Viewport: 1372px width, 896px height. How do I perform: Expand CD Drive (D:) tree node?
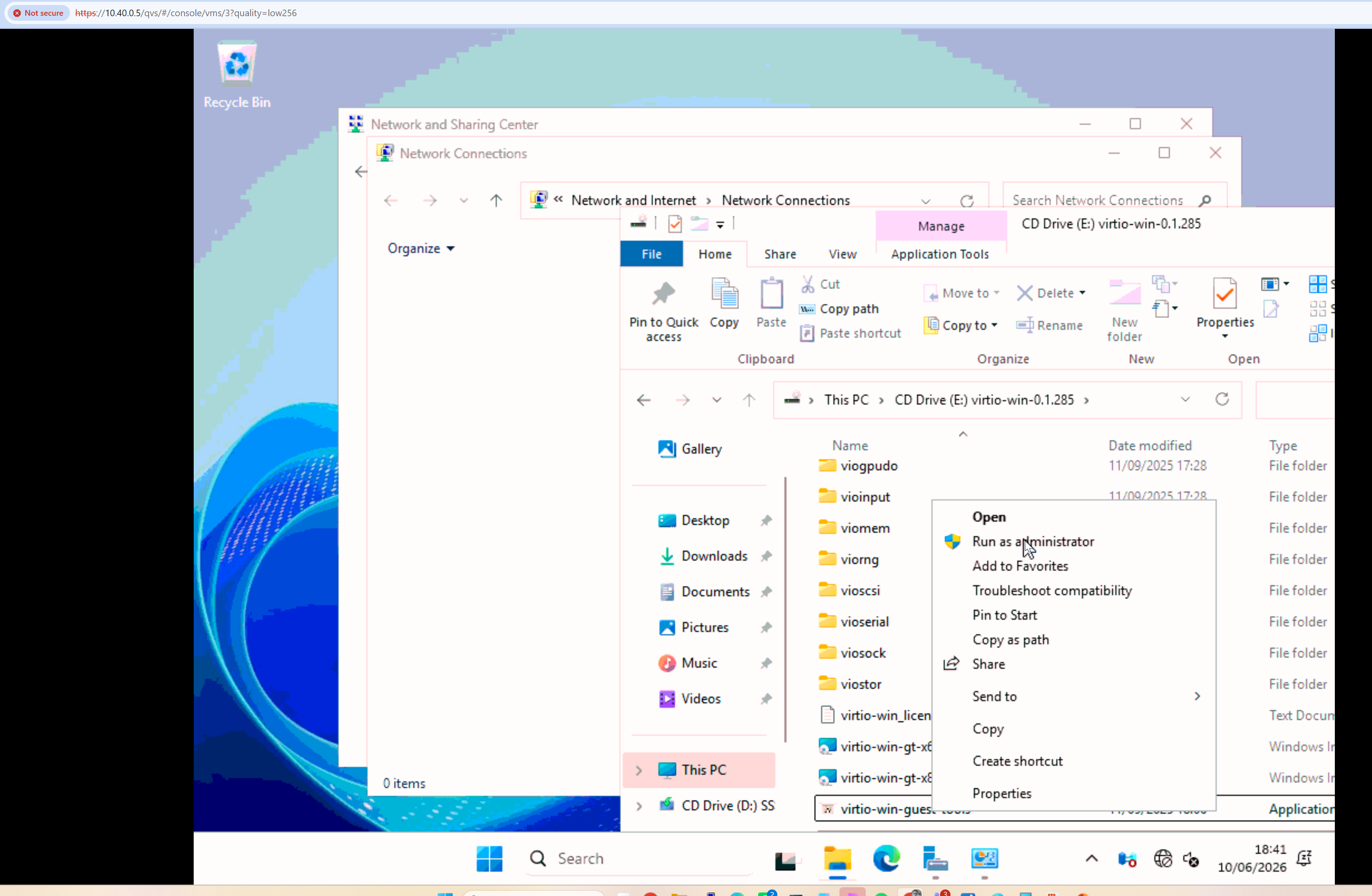tap(639, 806)
